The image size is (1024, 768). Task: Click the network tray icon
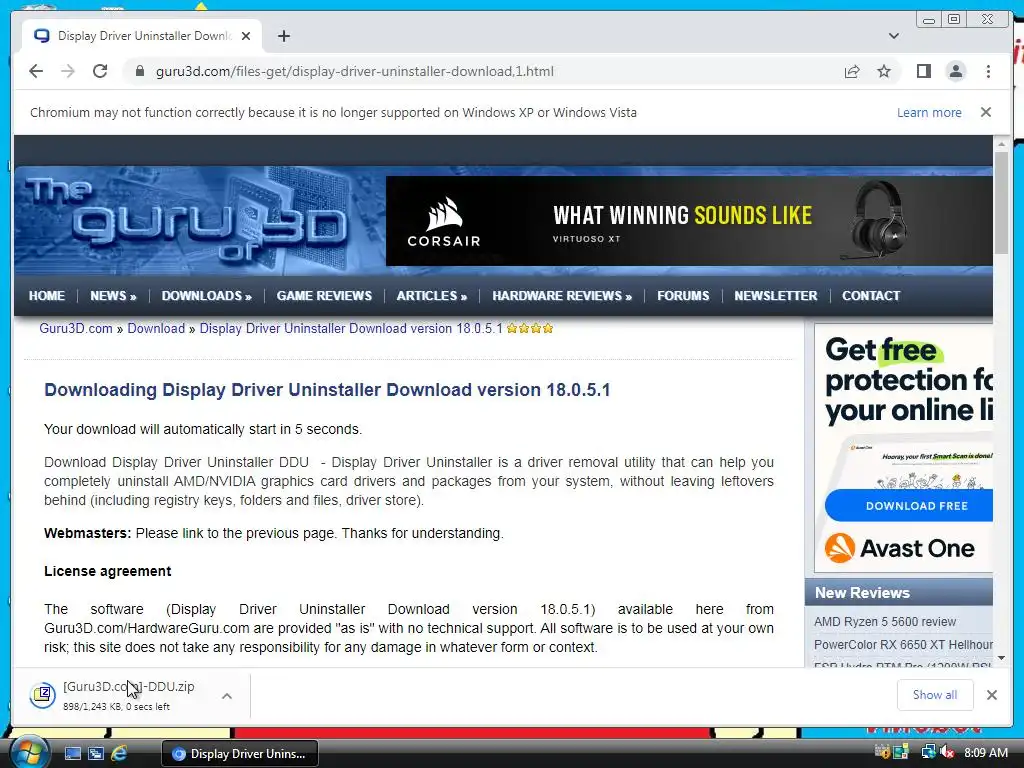tap(927, 752)
